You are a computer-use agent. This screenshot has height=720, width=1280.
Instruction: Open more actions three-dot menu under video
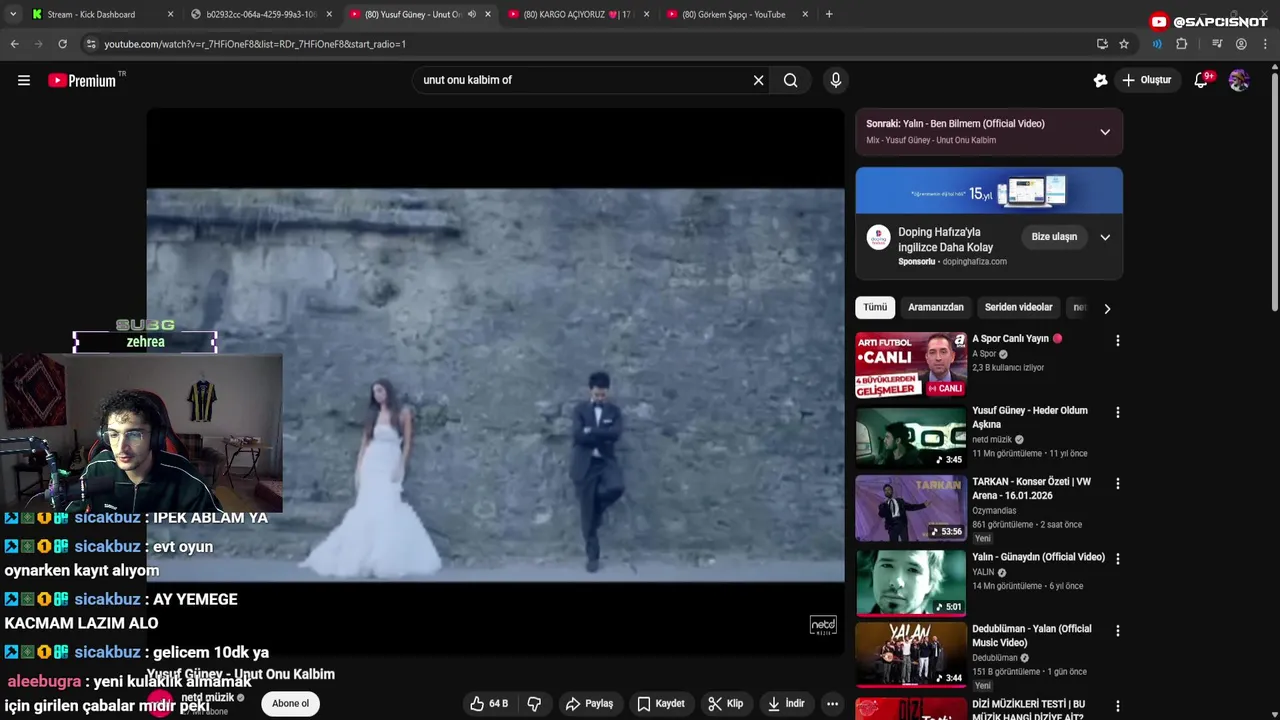click(832, 704)
